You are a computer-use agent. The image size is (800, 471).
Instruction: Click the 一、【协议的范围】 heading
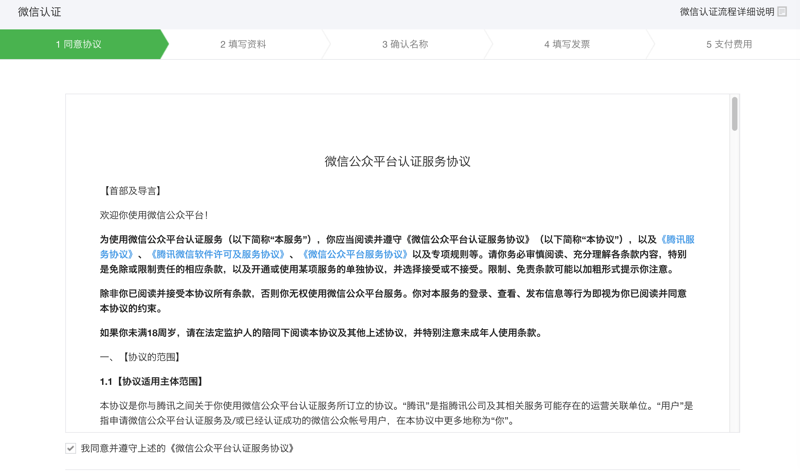click(x=141, y=357)
